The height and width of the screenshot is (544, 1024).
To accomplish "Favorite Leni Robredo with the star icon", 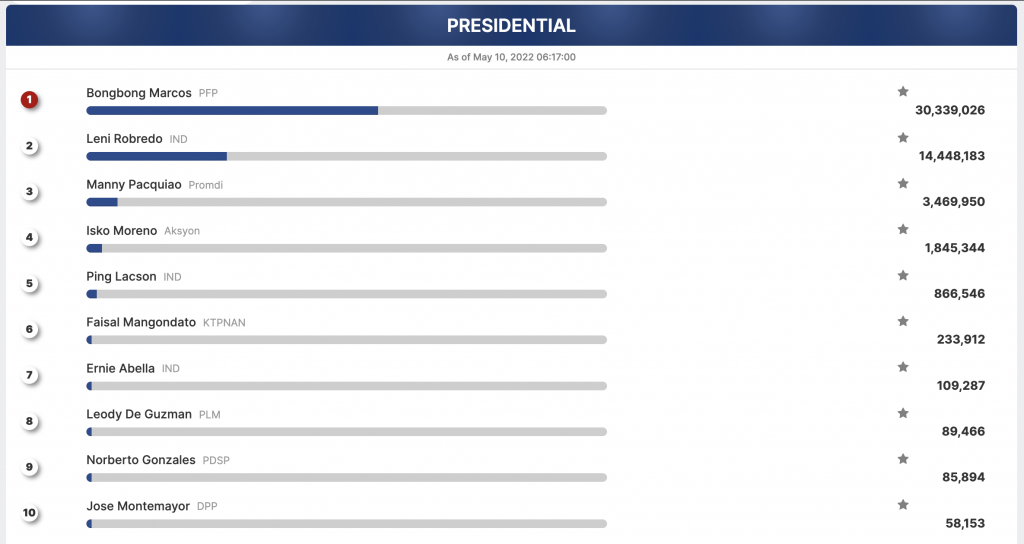I will [x=903, y=137].
